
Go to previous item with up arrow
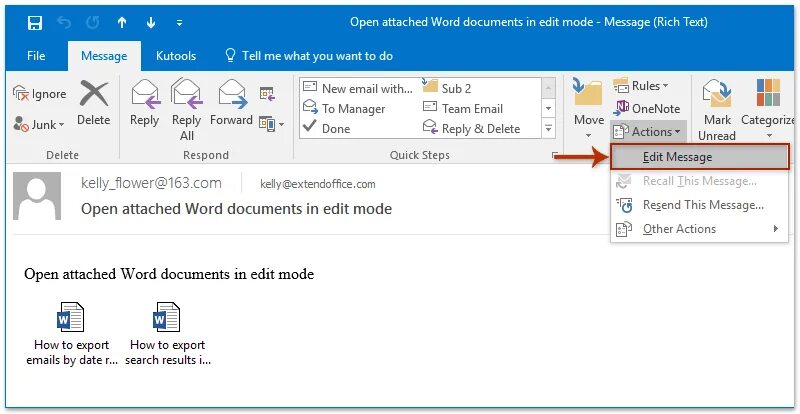pos(121,23)
